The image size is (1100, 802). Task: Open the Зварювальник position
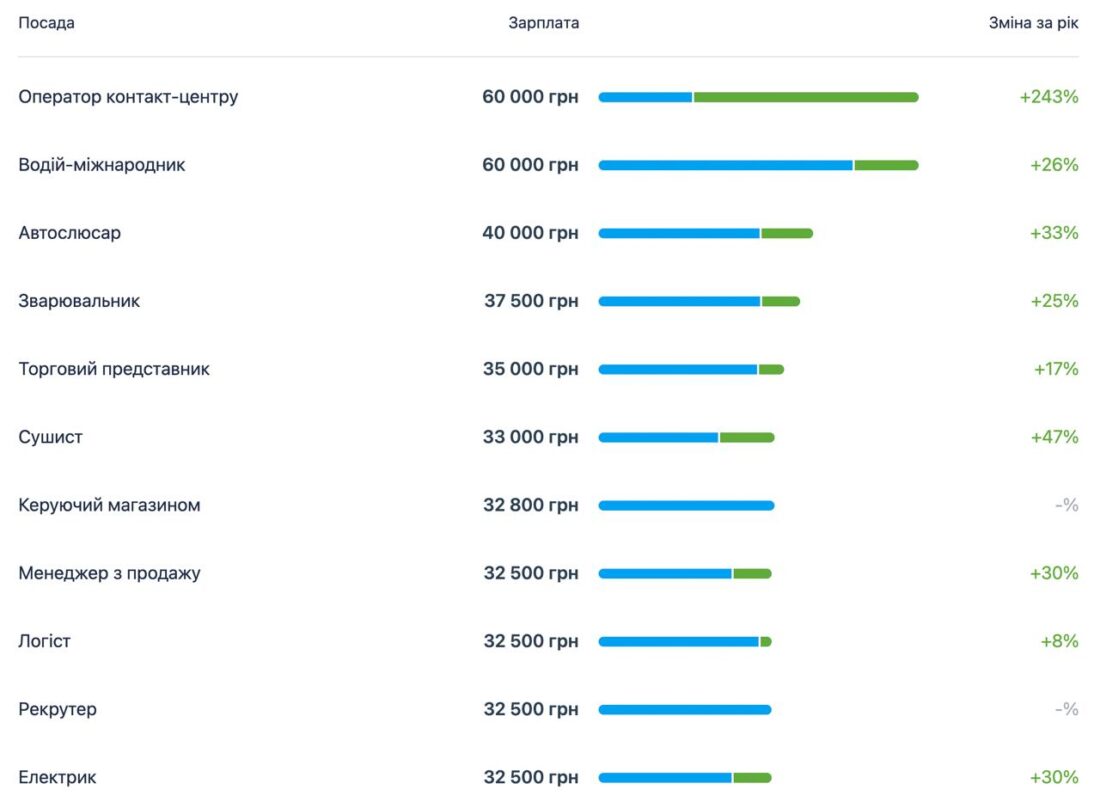pos(79,301)
